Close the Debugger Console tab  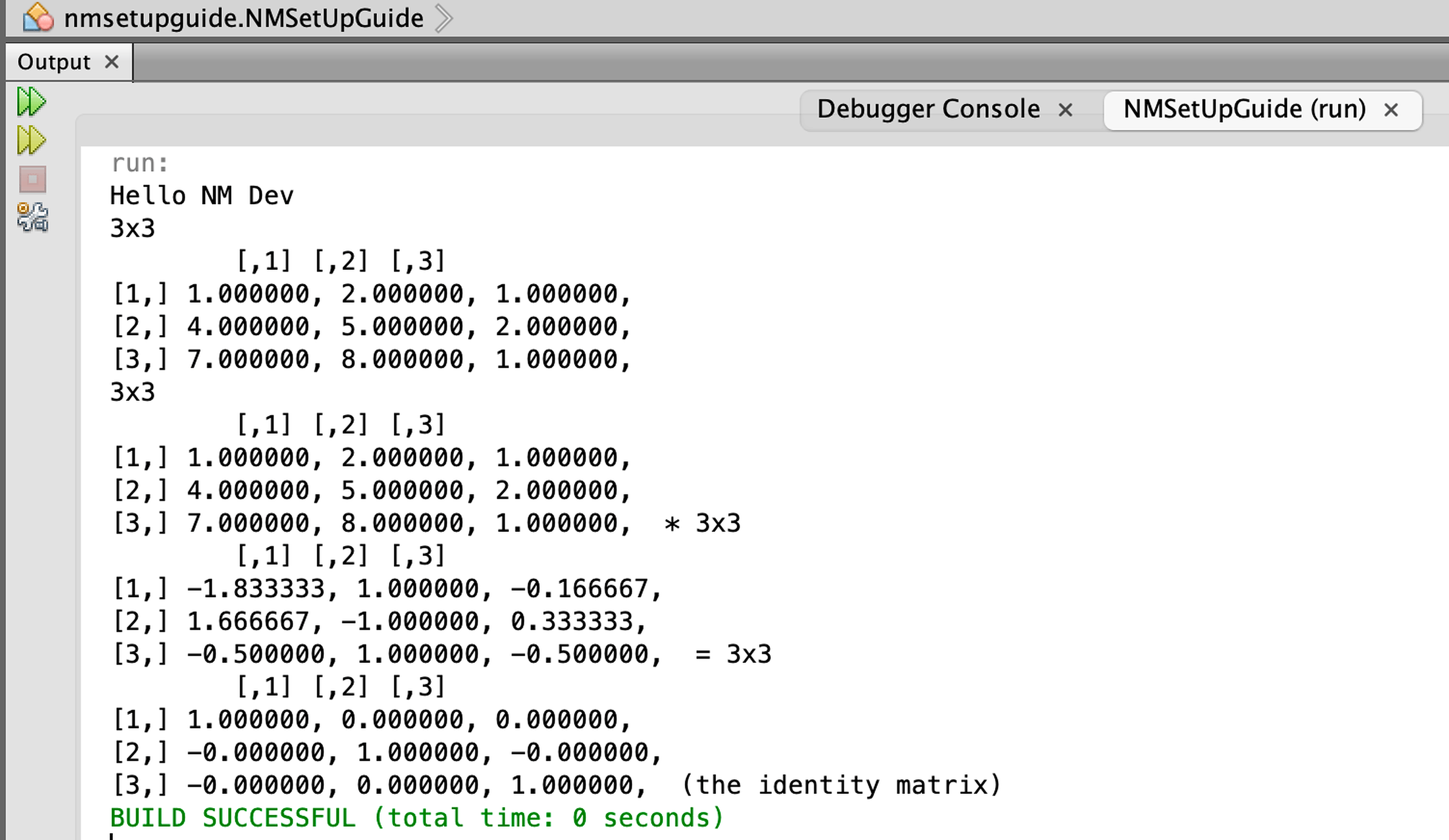click(x=1066, y=110)
